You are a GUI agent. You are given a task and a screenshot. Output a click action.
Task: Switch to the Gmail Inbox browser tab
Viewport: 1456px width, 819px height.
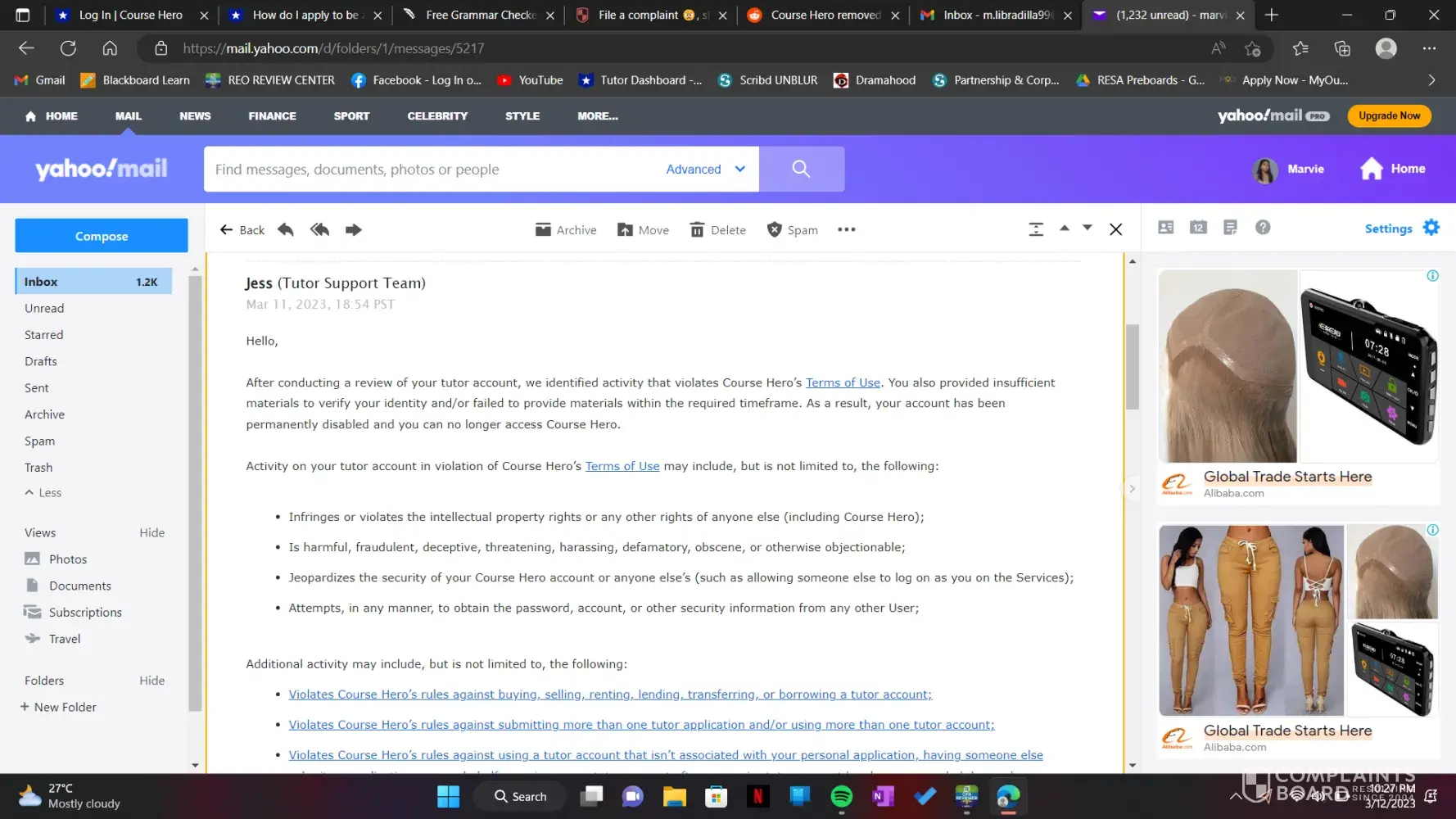point(996,15)
